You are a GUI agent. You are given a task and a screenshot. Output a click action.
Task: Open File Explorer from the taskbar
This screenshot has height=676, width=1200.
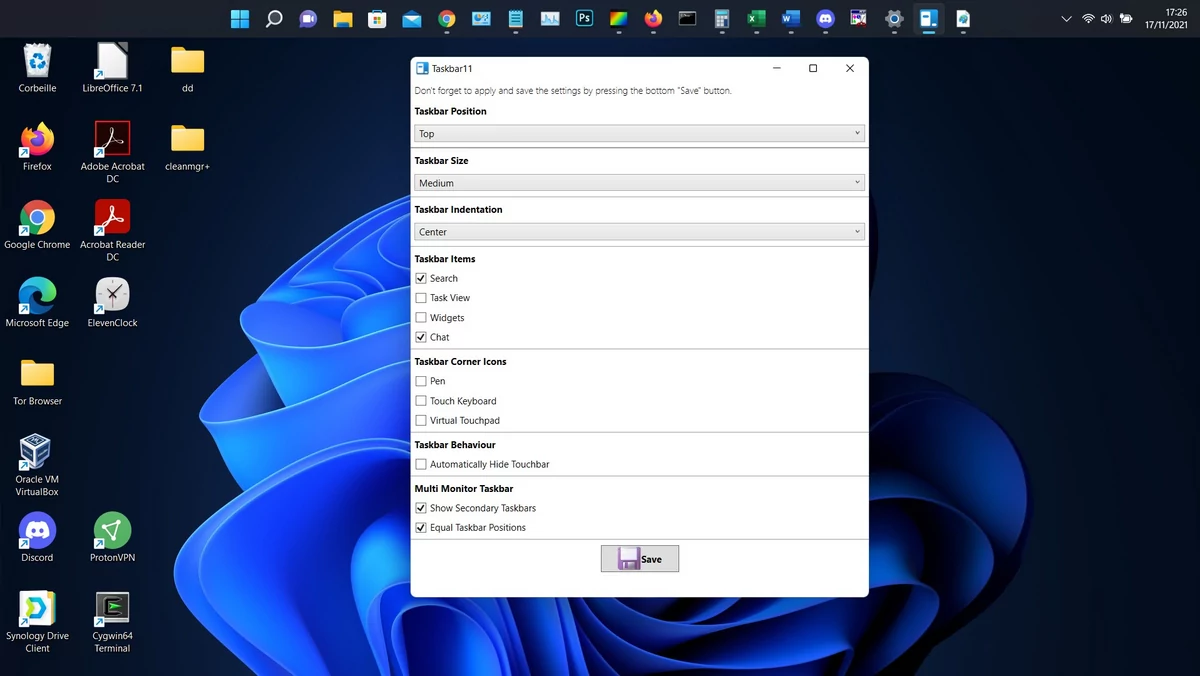[343, 18]
